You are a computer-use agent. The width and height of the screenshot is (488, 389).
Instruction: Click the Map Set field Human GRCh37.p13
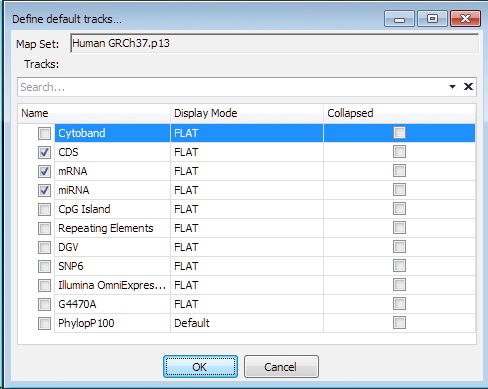coord(275,43)
